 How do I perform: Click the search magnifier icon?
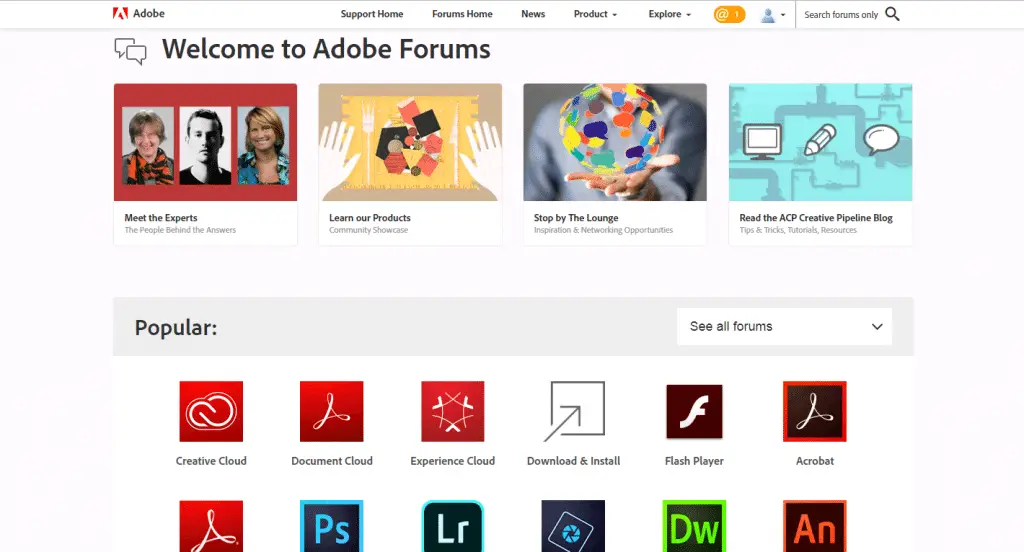[892, 14]
